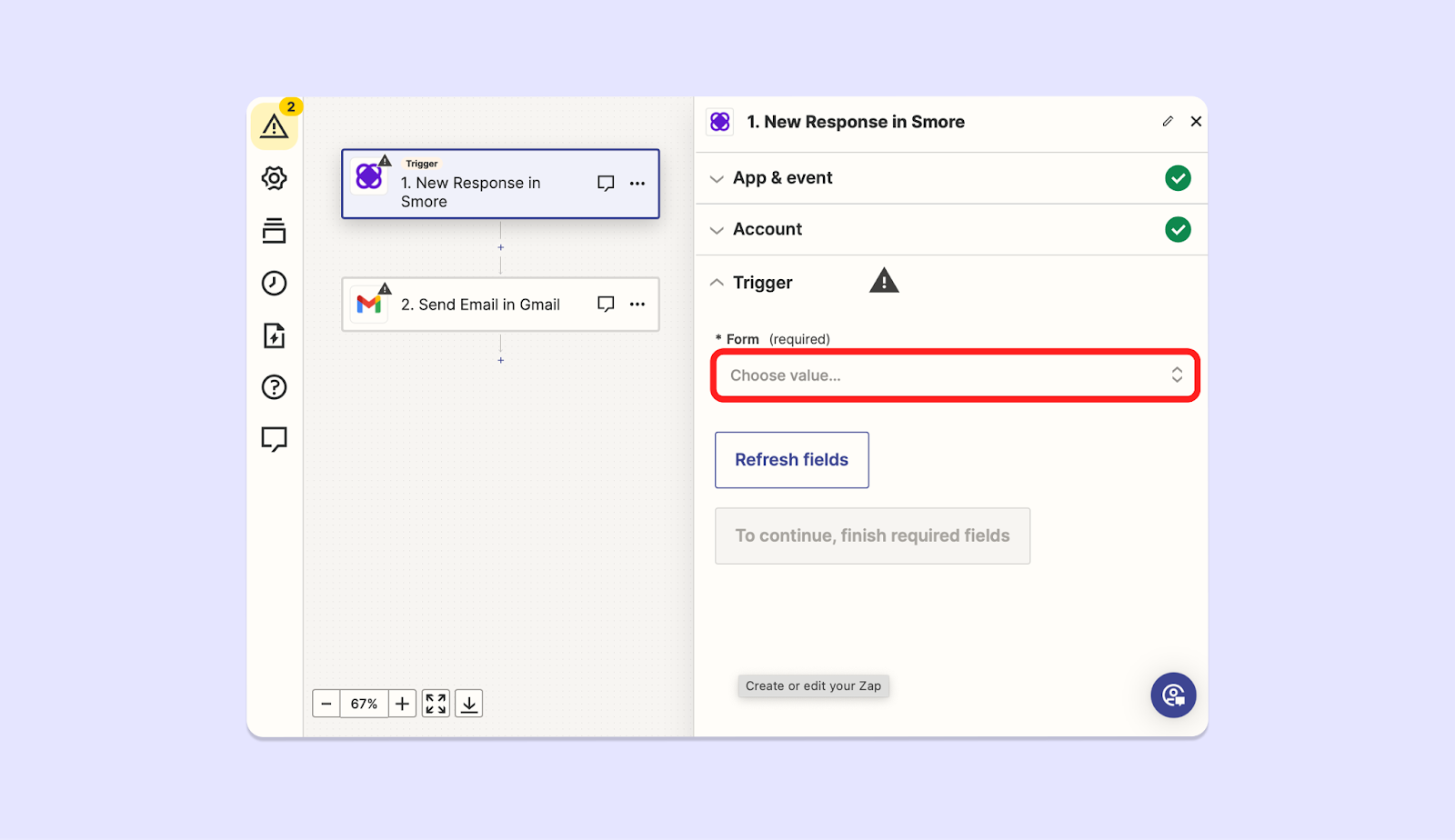Image resolution: width=1455 pixels, height=840 pixels.
Task: Close the step editor panel
Action: pyautogui.click(x=1196, y=122)
